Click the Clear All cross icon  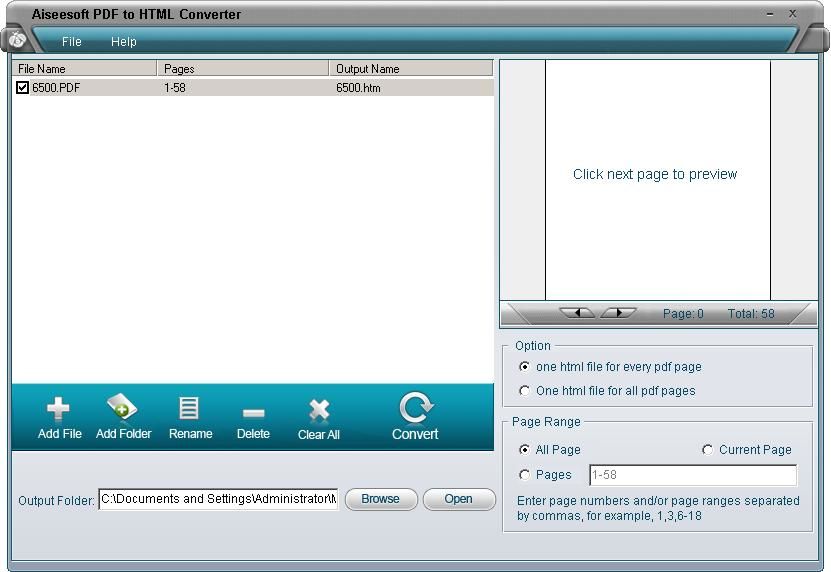(x=319, y=411)
